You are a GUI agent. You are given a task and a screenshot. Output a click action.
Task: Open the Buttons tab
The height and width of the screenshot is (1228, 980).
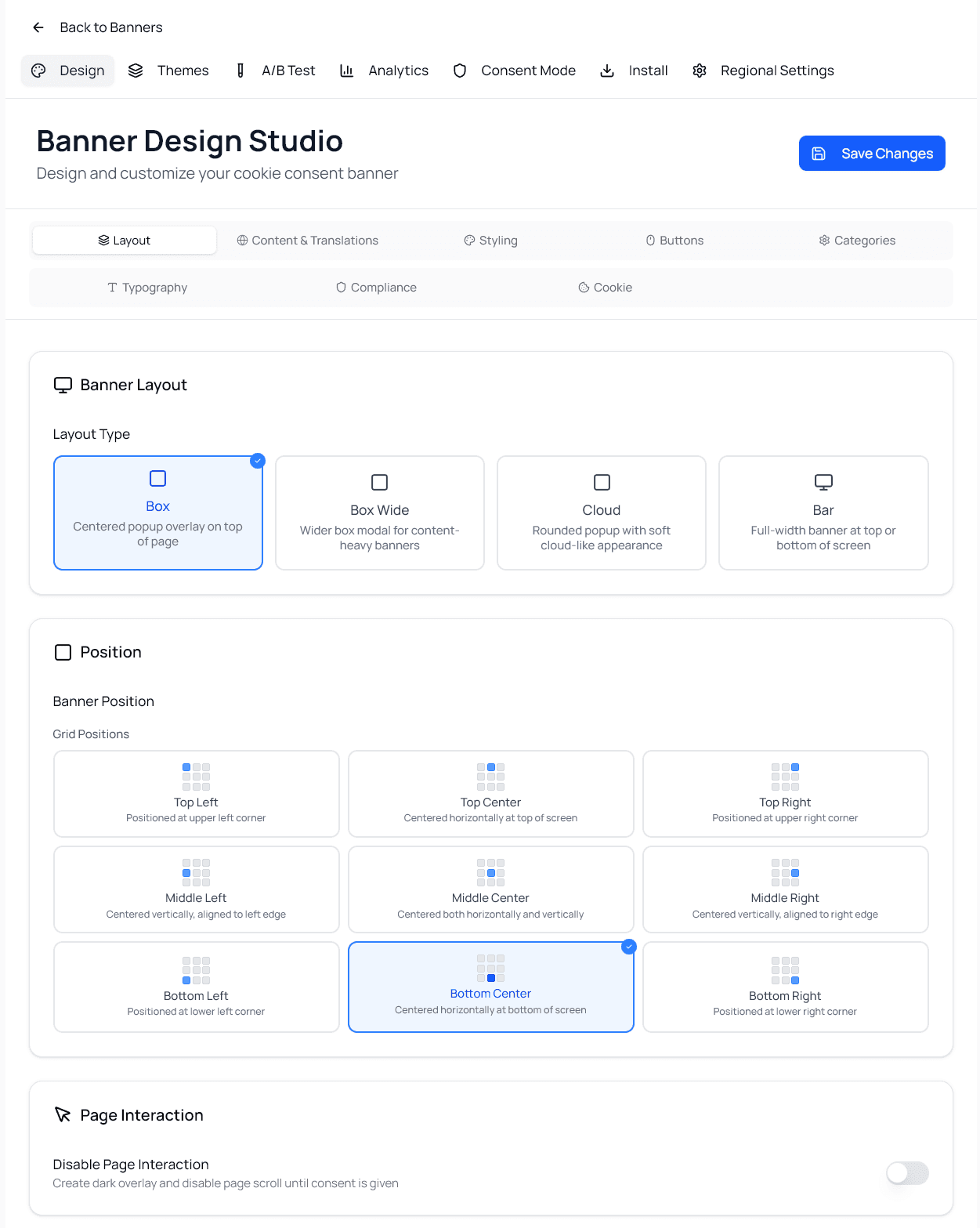point(674,241)
